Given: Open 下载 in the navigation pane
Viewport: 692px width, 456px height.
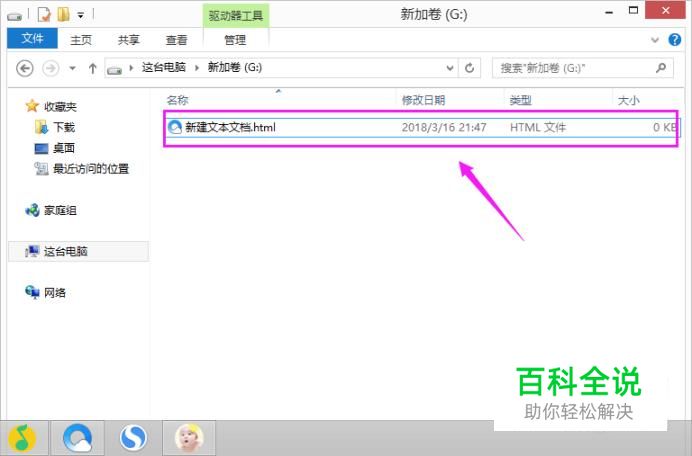Looking at the screenshot, I should click(x=64, y=128).
